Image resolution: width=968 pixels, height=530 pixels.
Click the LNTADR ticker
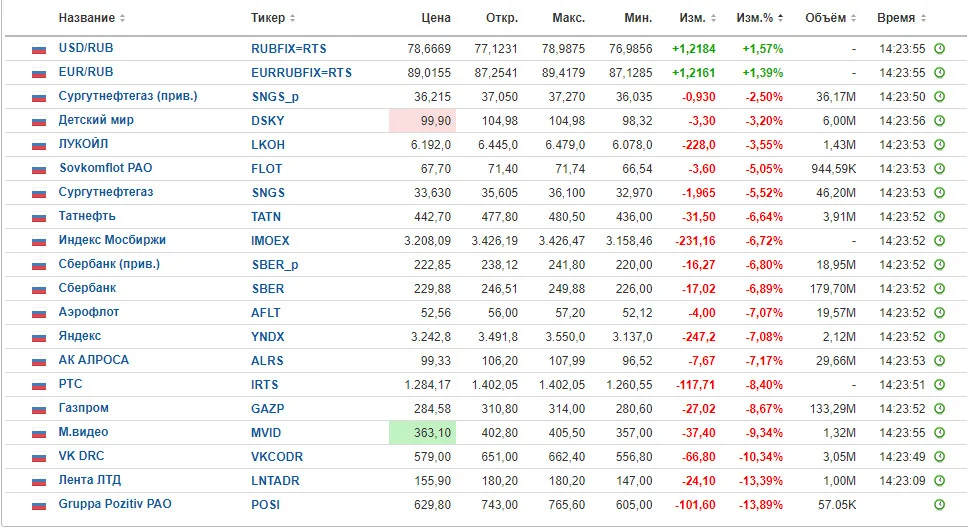[275, 481]
